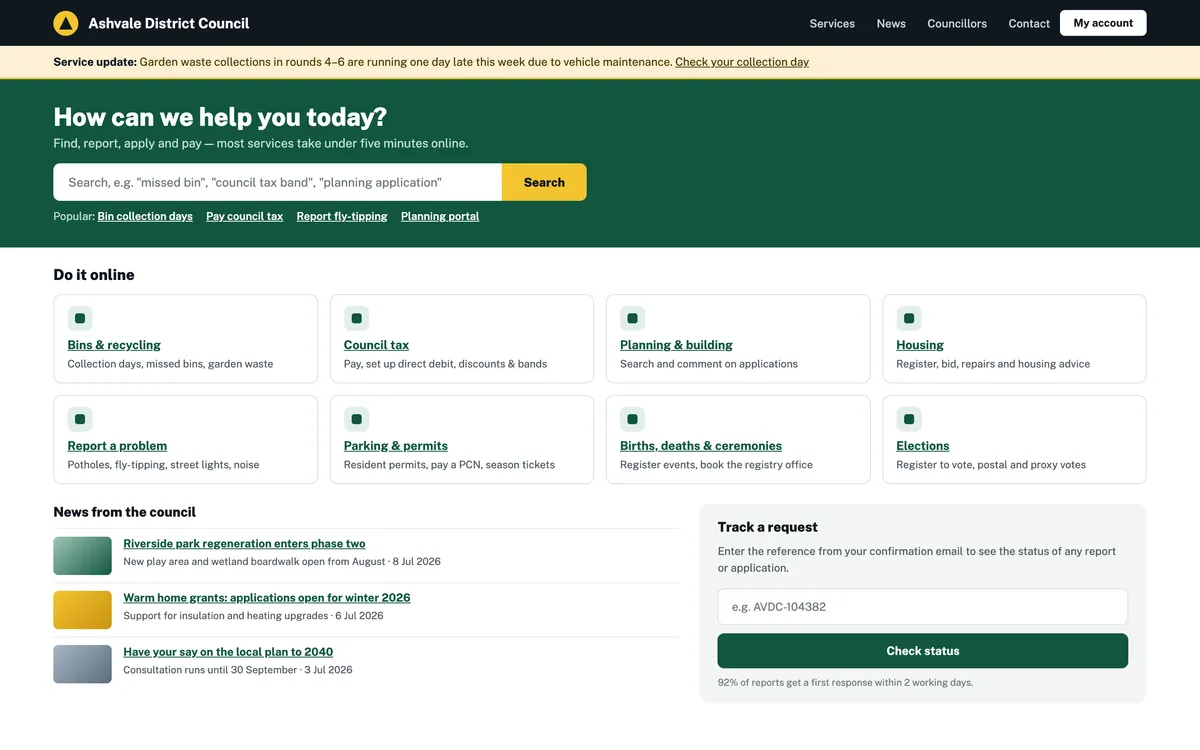Read Riverside park regeneration enters phase two

[x=244, y=544]
